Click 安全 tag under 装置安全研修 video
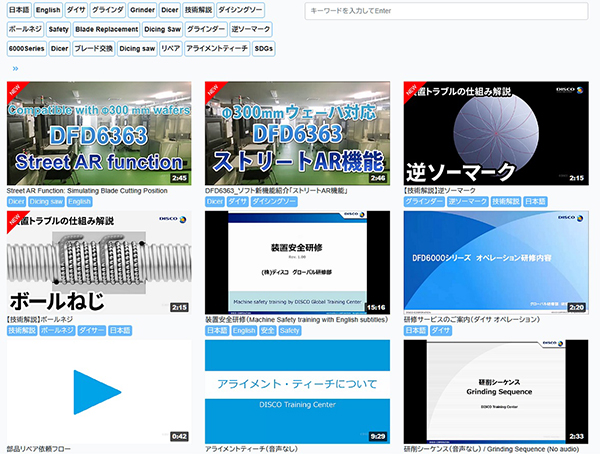This screenshot has width=600, height=454. click(x=267, y=330)
